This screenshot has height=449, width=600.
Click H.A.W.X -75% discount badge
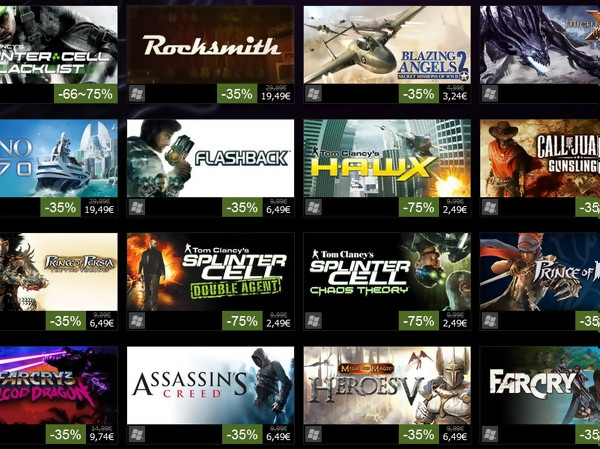point(419,207)
